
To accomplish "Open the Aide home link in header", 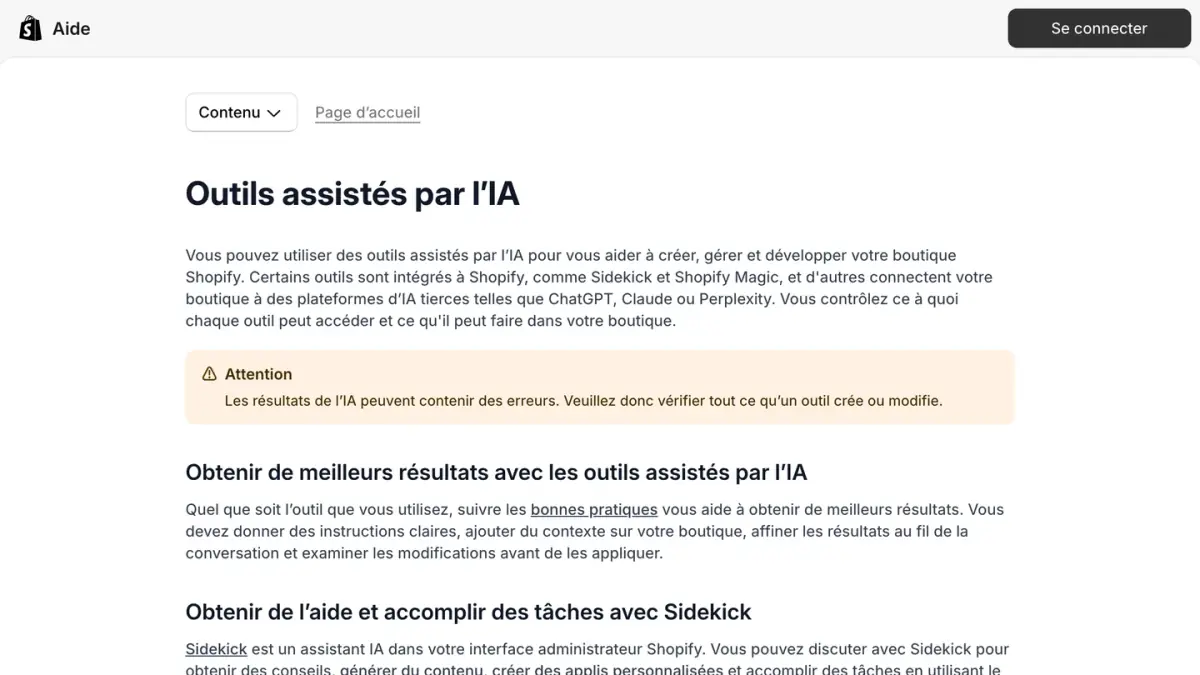I will click(x=55, y=28).
